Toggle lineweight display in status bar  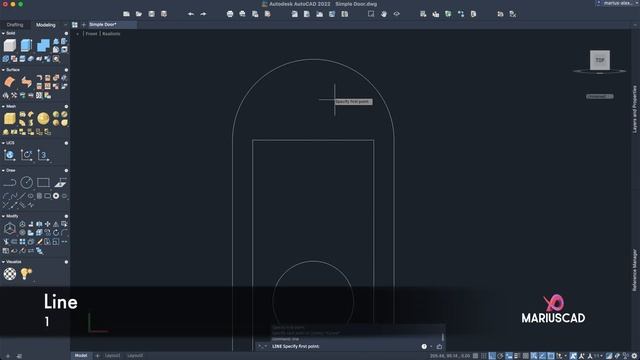[x=517, y=356]
